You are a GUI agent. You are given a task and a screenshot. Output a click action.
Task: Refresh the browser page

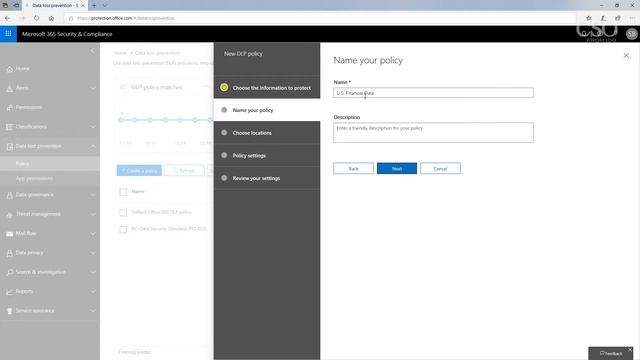[36, 18]
